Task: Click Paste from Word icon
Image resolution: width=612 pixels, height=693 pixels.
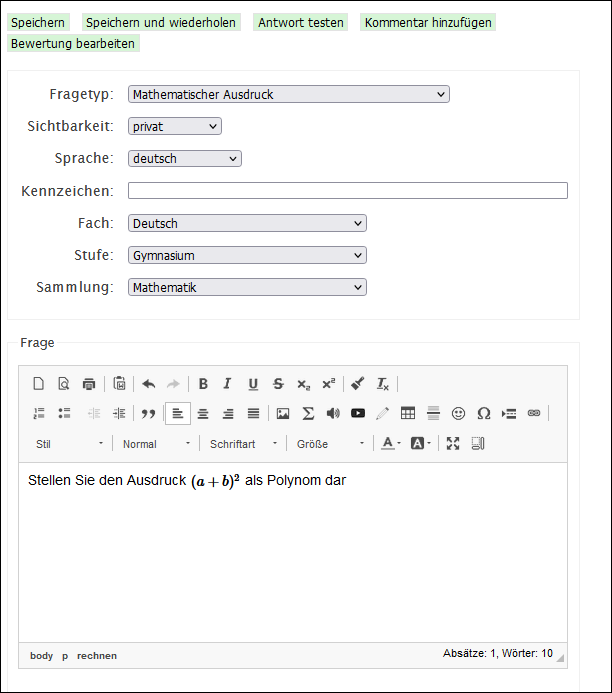Action: click(x=119, y=384)
